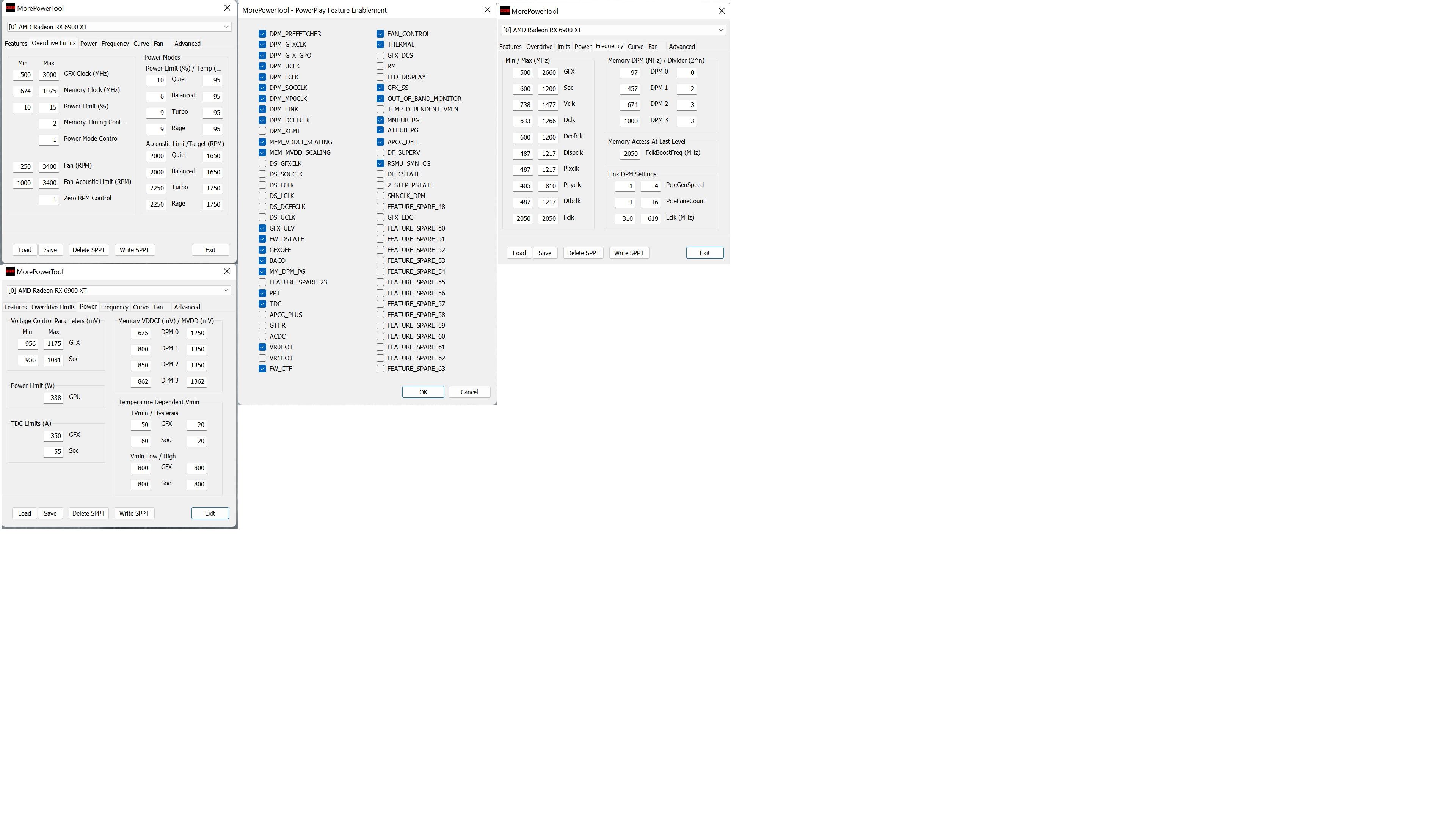The image size is (1456, 819).
Task: Edit Power Limit GPU watts field 338
Action: [x=53, y=397]
